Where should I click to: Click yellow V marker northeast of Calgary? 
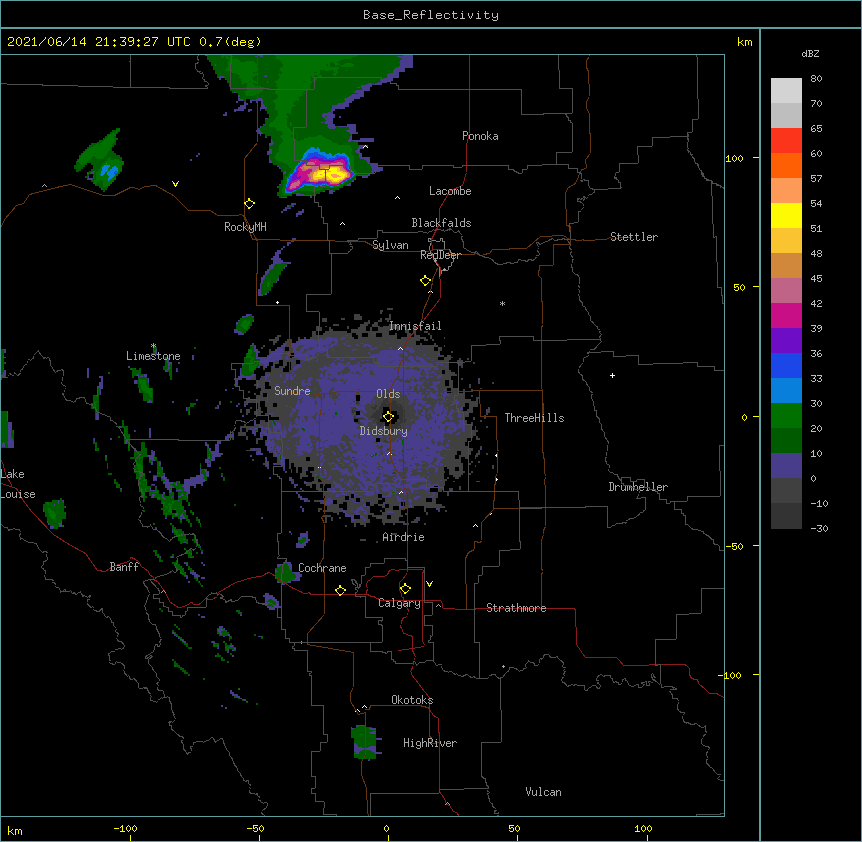click(x=429, y=584)
